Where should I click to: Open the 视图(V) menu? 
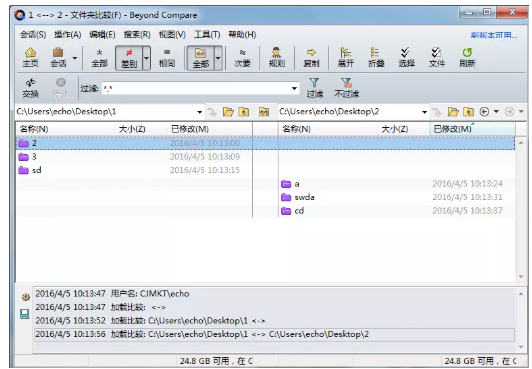point(172,35)
